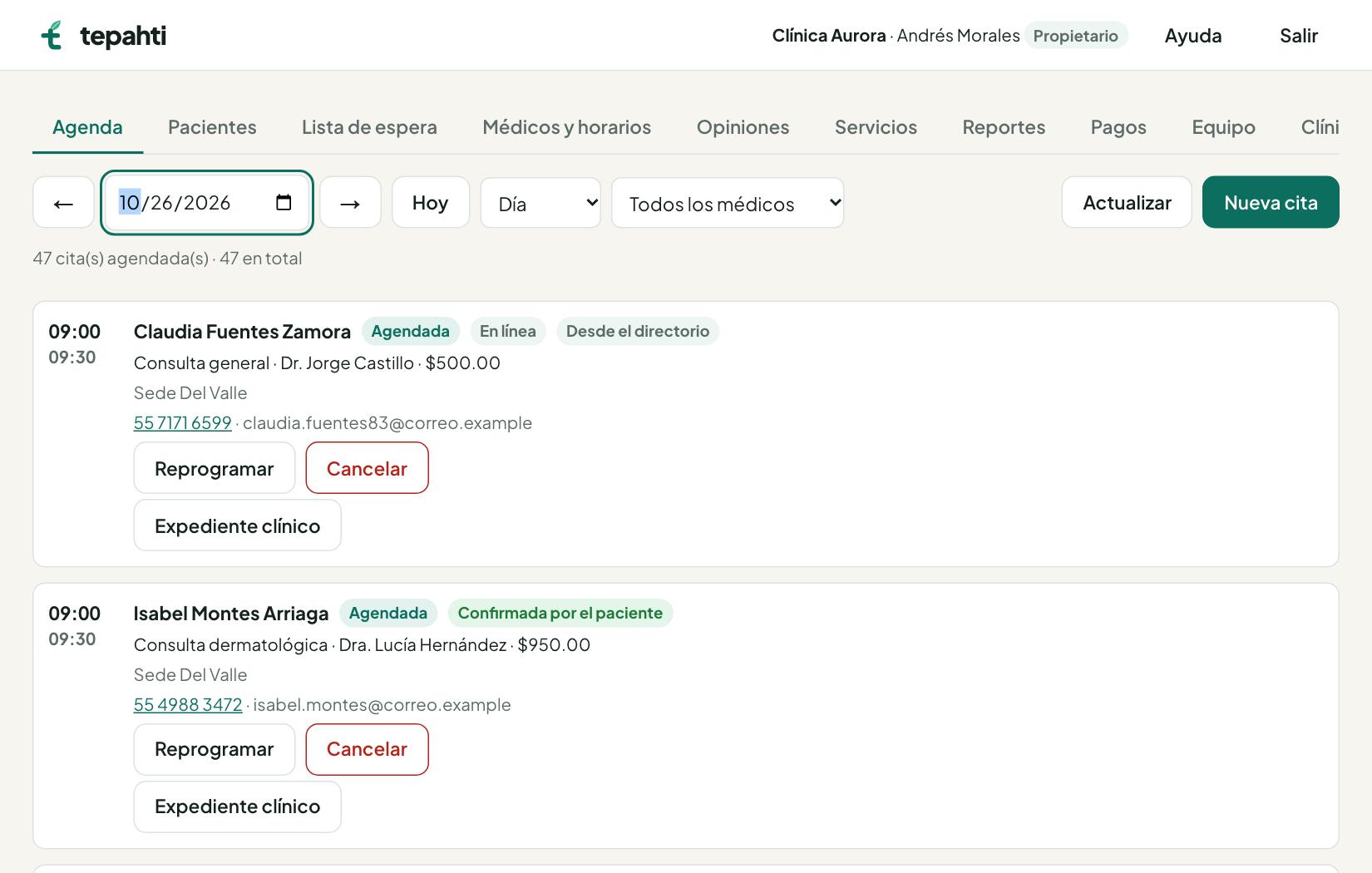The image size is (1372, 873).
Task: Open the Día view dropdown
Action: point(540,203)
